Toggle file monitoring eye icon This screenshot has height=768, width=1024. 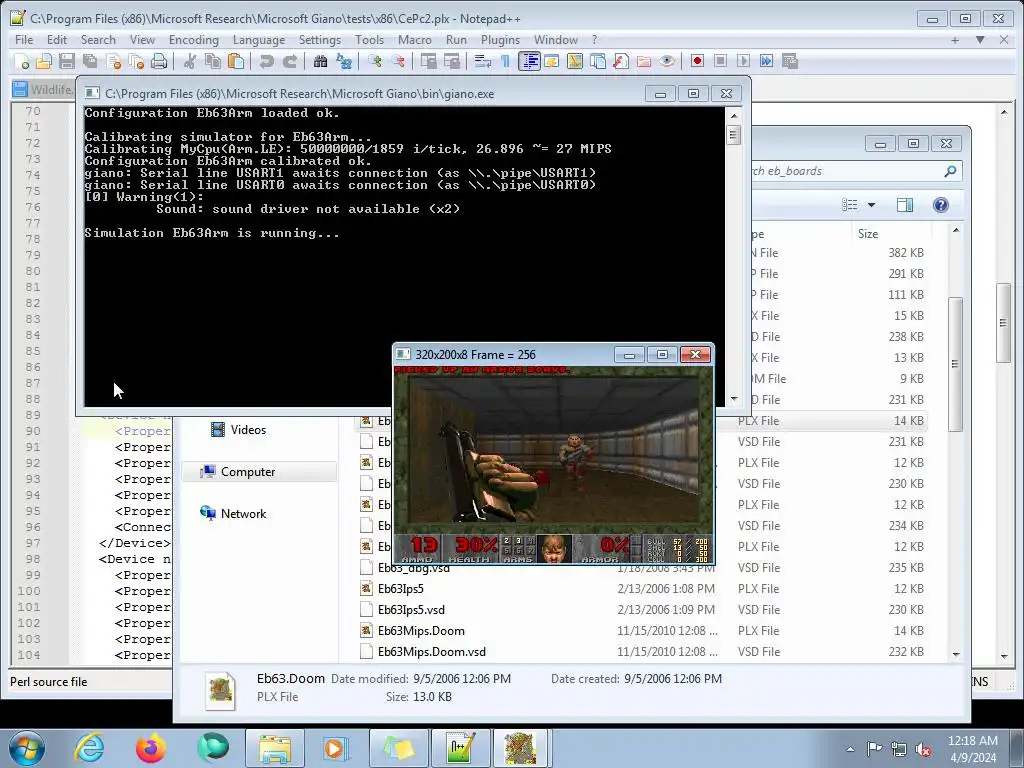click(x=667, y=61)
